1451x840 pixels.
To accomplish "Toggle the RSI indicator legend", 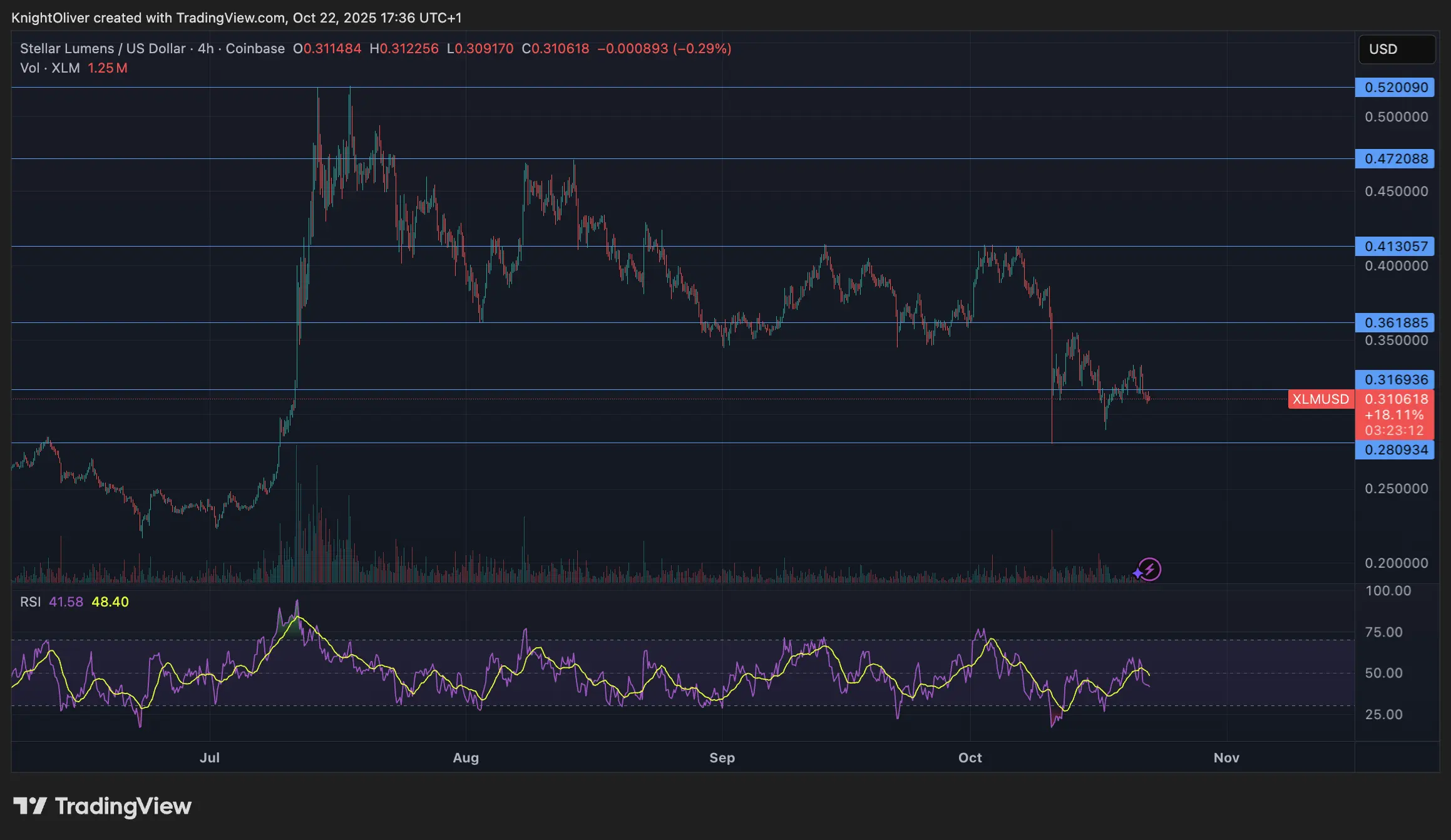I will tap(29, 602).
